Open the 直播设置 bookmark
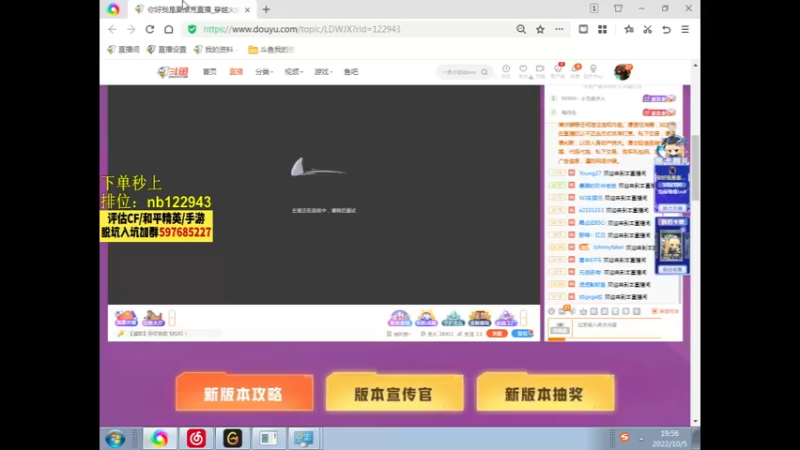The height and width of the screenshot is (450, 800). 166,49
